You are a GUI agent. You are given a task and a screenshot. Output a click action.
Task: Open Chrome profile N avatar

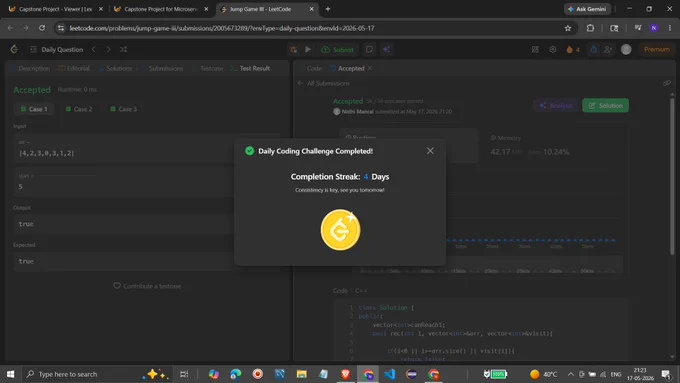tap(654, 28)
